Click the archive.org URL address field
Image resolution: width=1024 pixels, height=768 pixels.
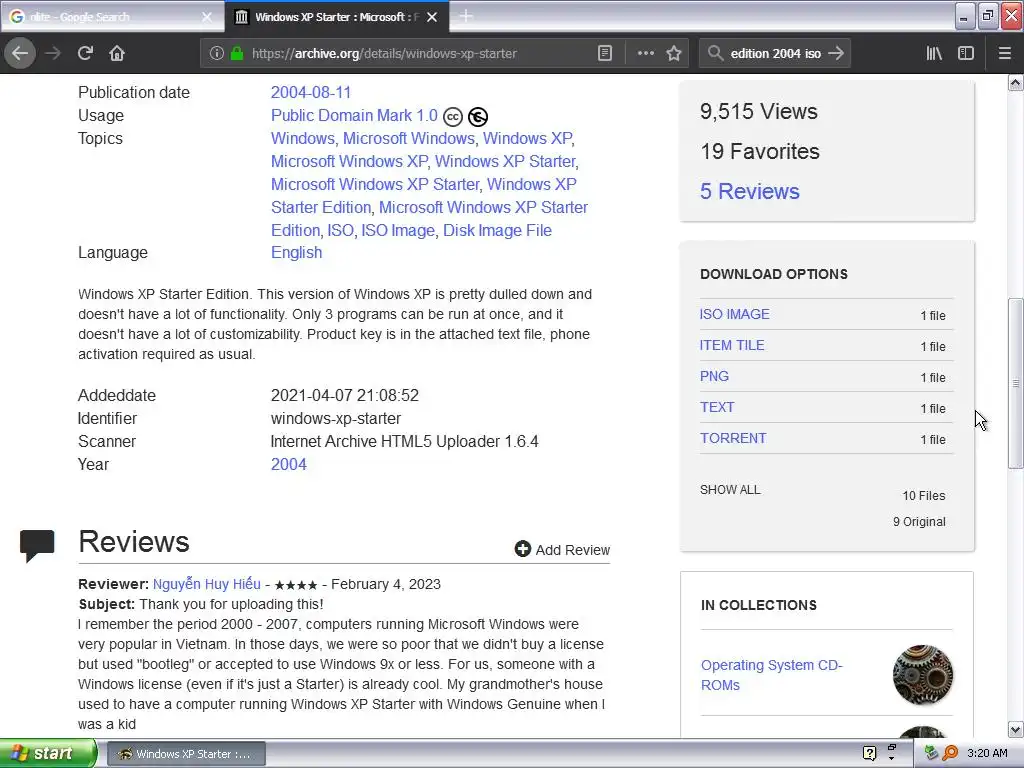384,54
